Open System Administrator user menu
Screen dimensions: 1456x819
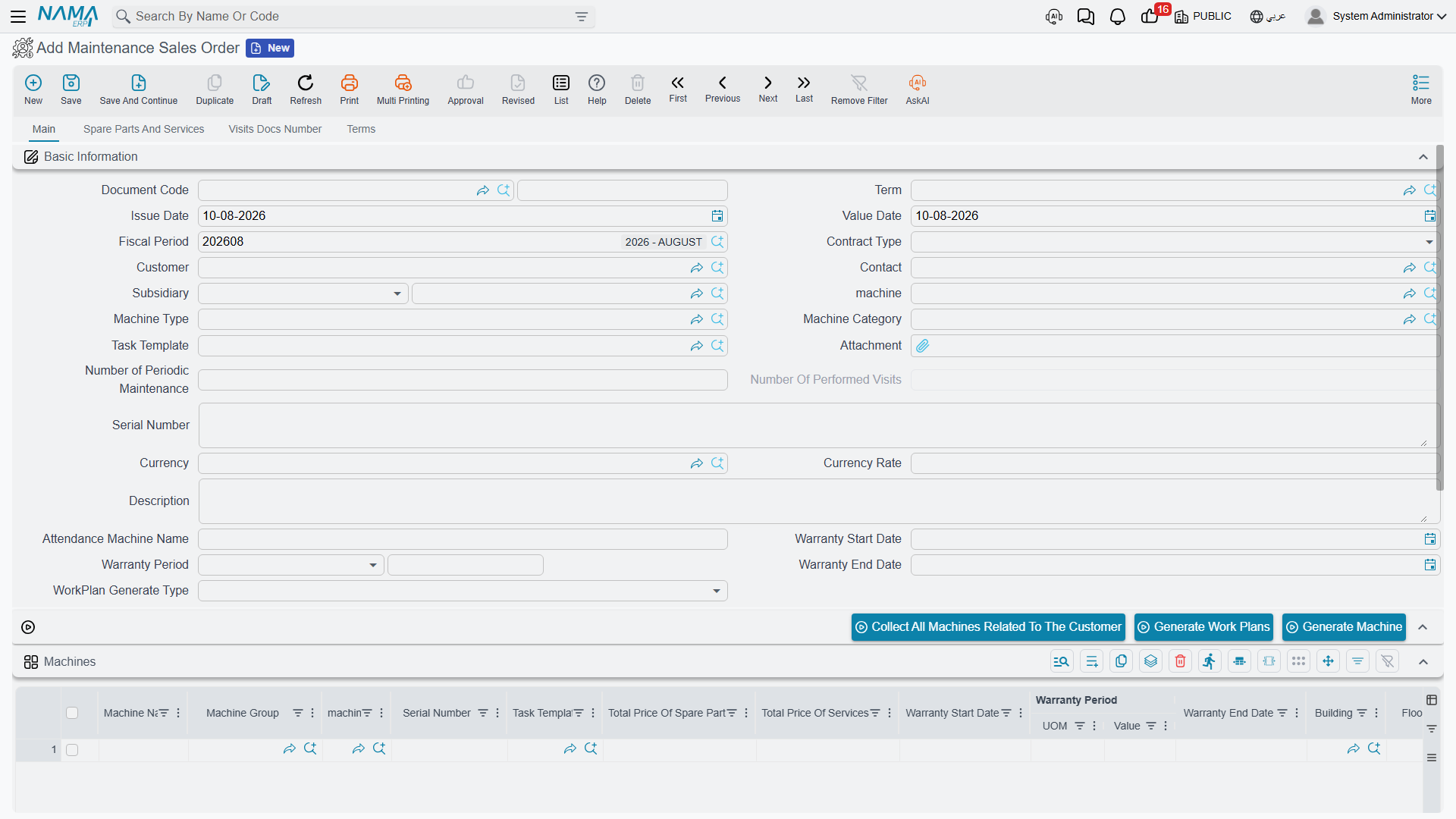[1376, 16]
